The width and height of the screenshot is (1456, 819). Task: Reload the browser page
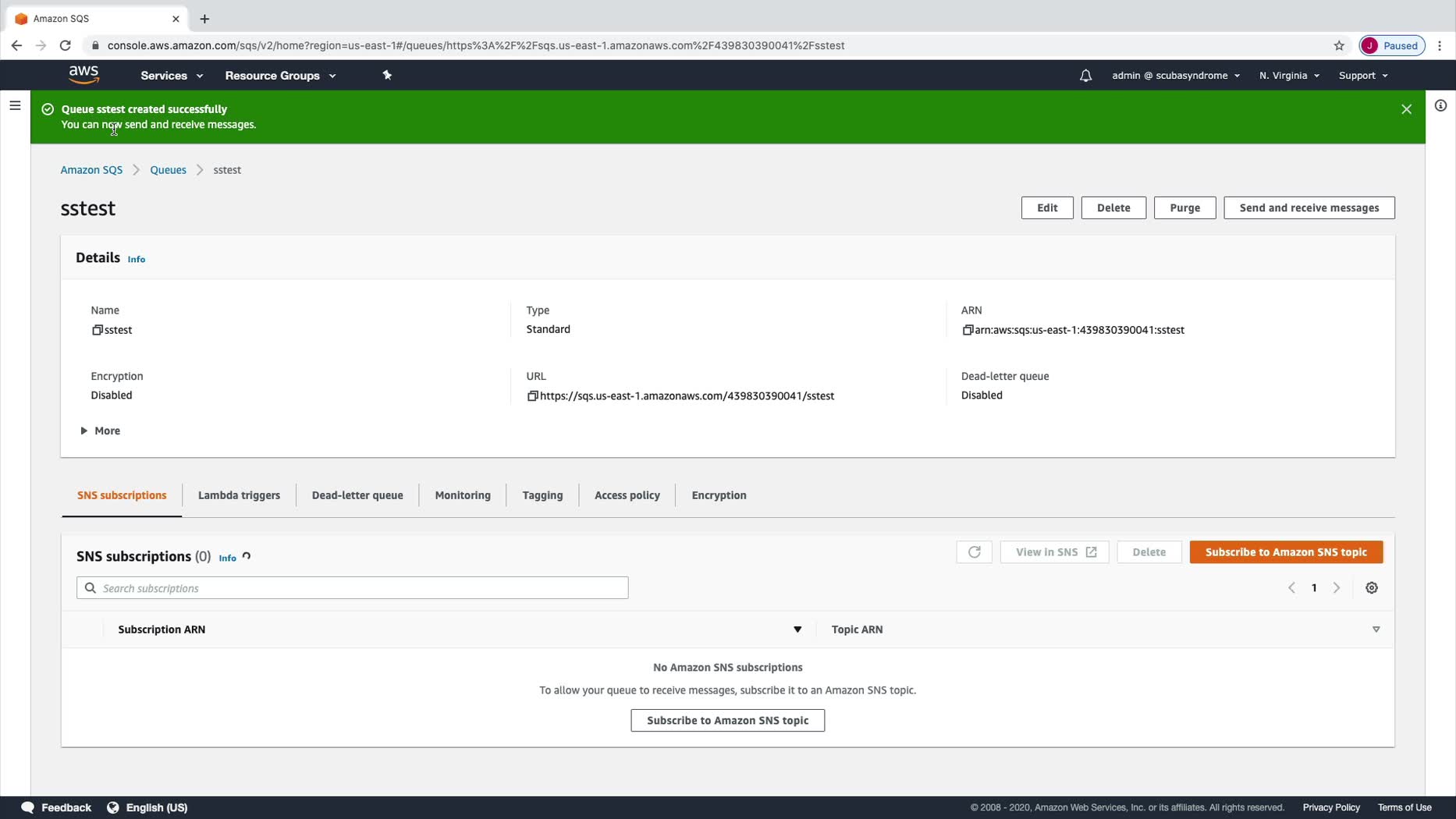tap(66, 45)
